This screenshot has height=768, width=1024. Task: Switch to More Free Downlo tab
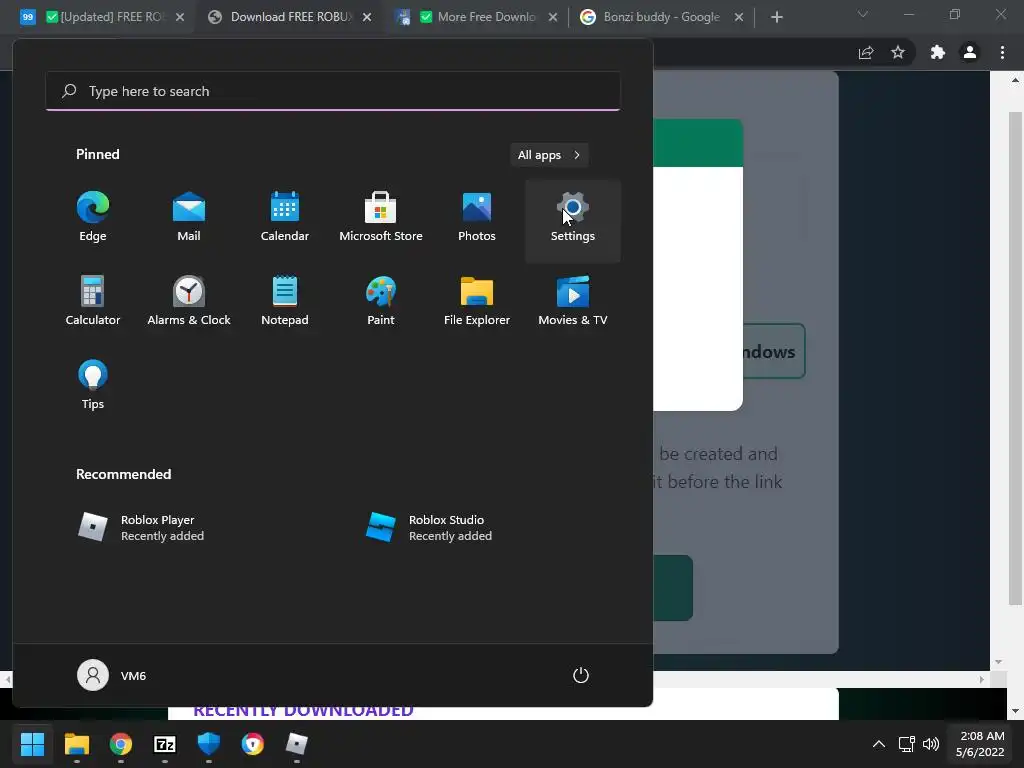tap(477, 17)
